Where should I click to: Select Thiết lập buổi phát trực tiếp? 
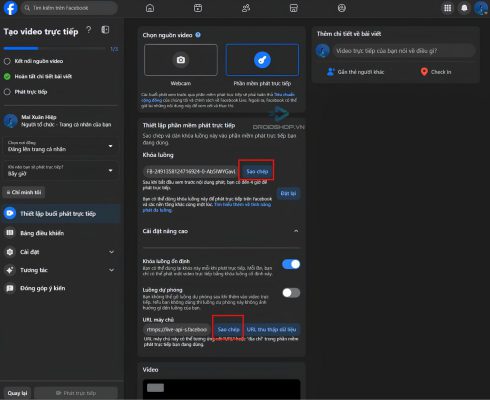(61, 214)
